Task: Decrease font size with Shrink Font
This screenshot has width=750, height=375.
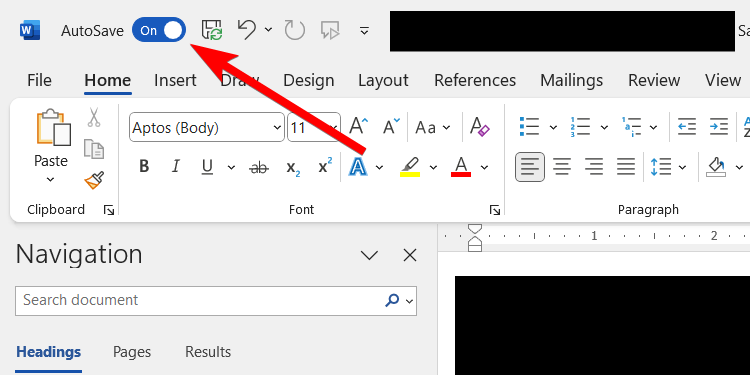Action: tap(391, 127)
